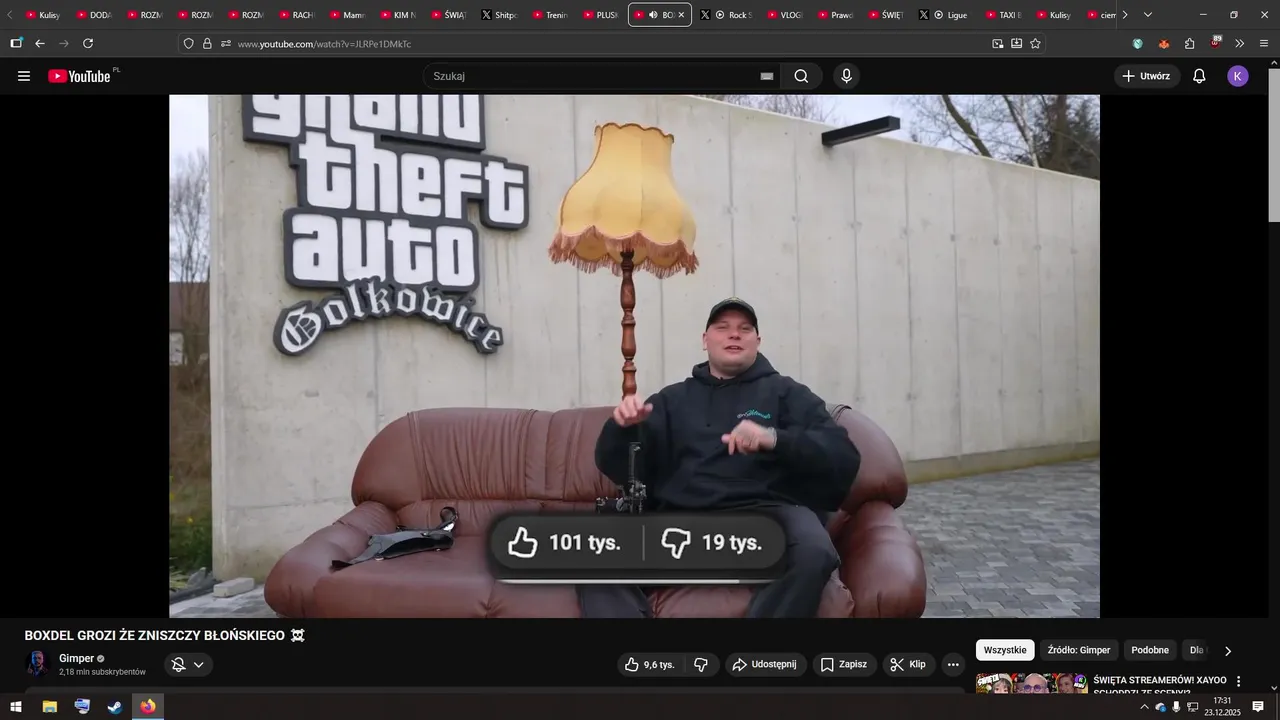This screenshot has height=720, width=1280.
Task: Open options for ŚWIĘTA STREAMERÓW suggested video
Action: coord(1238,681)
